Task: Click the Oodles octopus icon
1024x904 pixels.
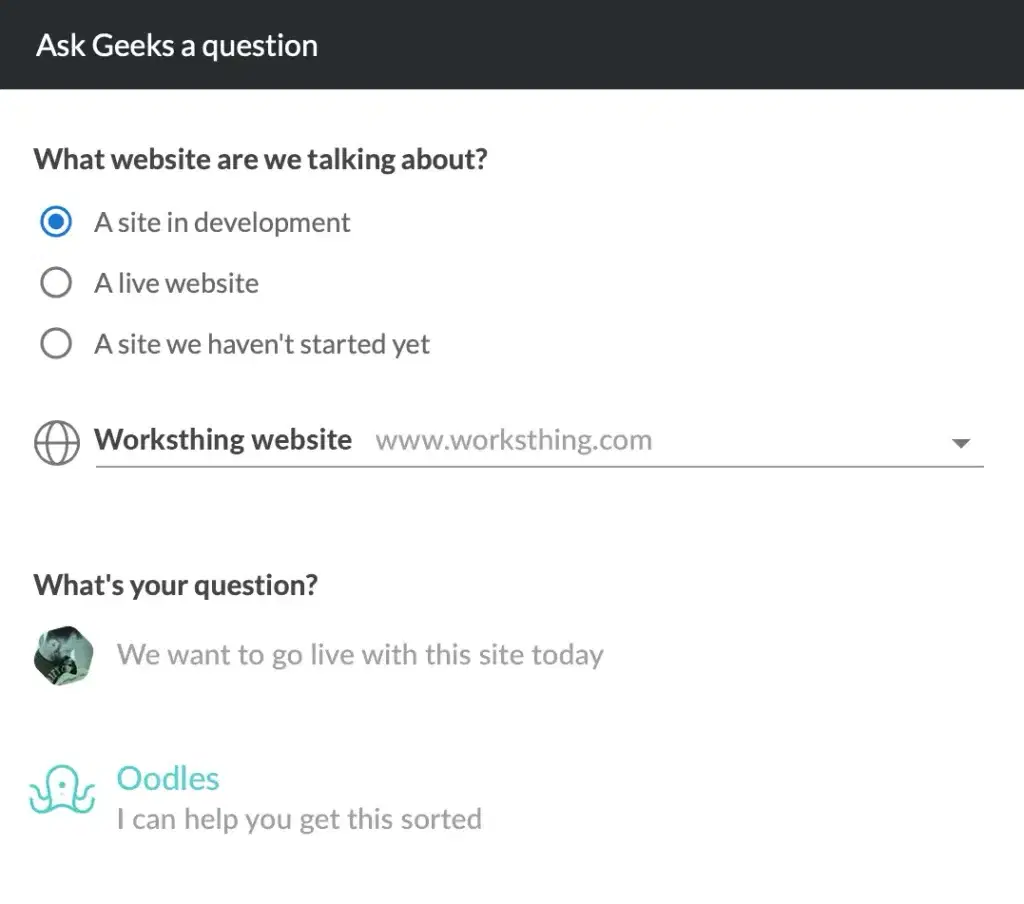Action: [x=62, y=790]
